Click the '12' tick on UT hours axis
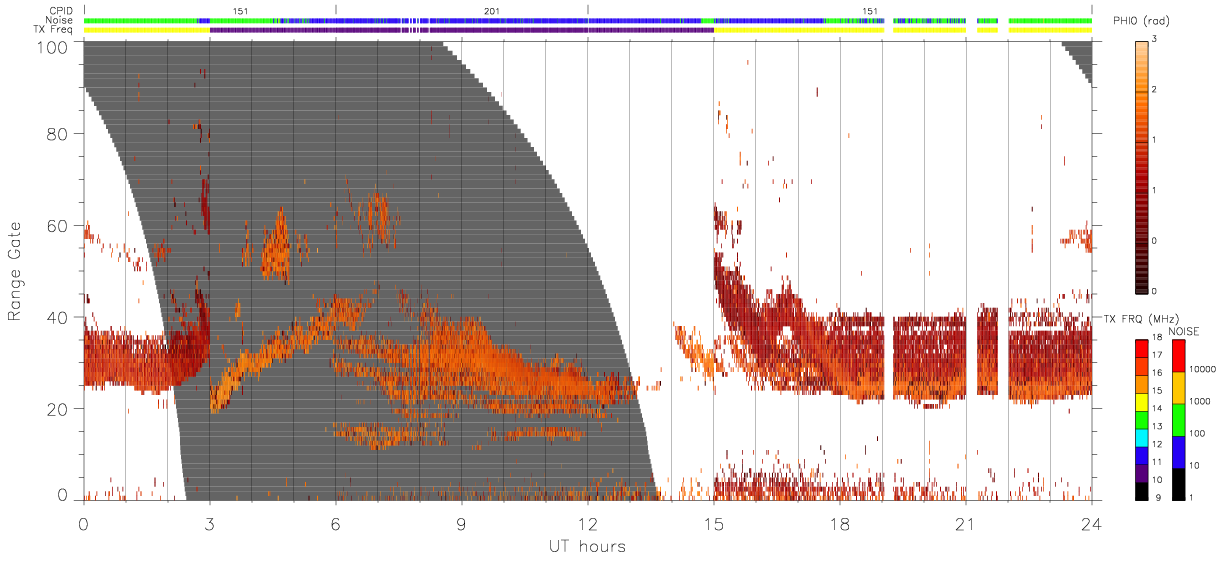 click(x=588, y=522)
